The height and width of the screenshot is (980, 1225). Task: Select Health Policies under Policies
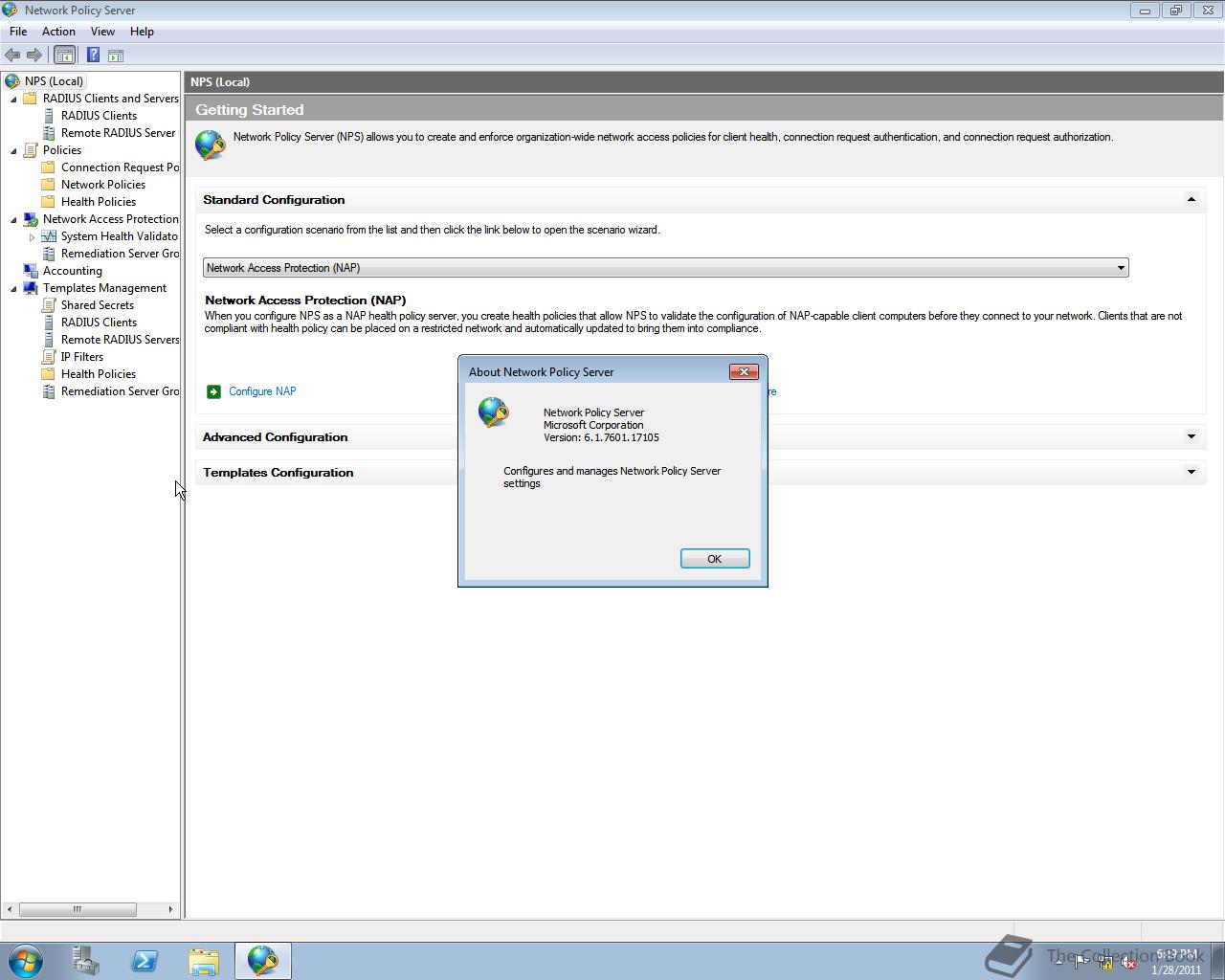tap(99, 202)
